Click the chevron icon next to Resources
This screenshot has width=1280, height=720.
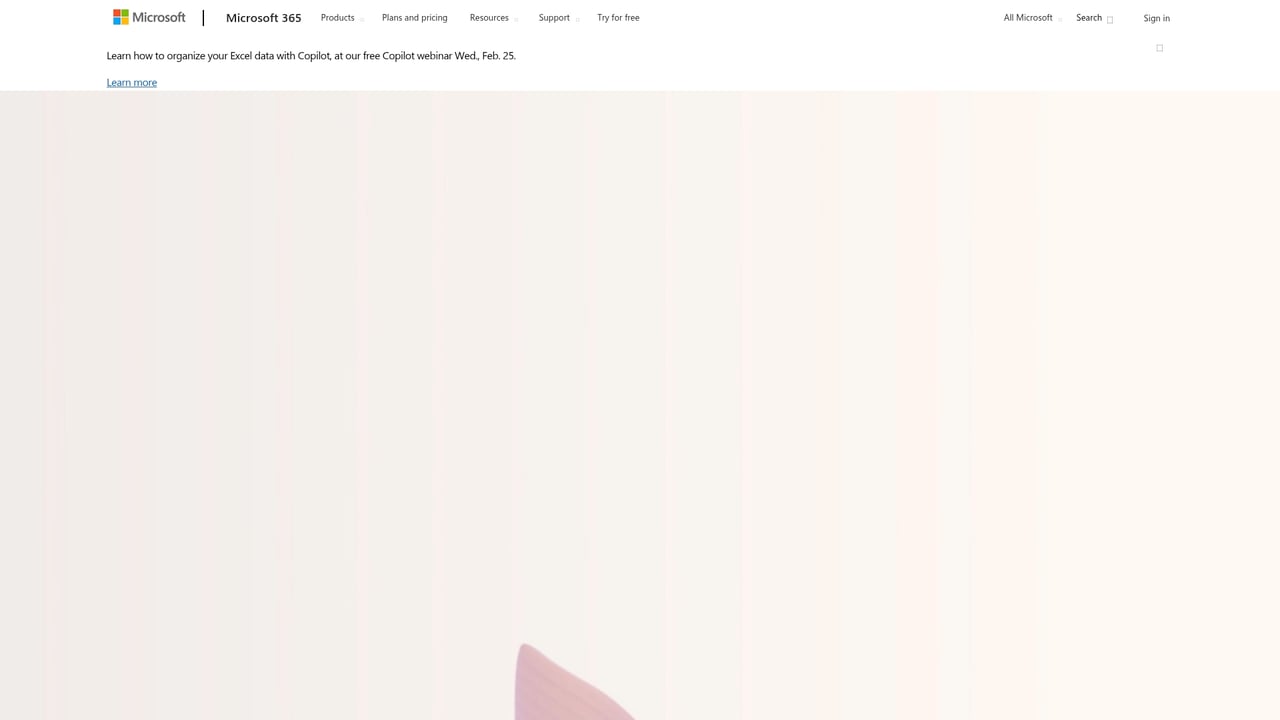[517, 19]
